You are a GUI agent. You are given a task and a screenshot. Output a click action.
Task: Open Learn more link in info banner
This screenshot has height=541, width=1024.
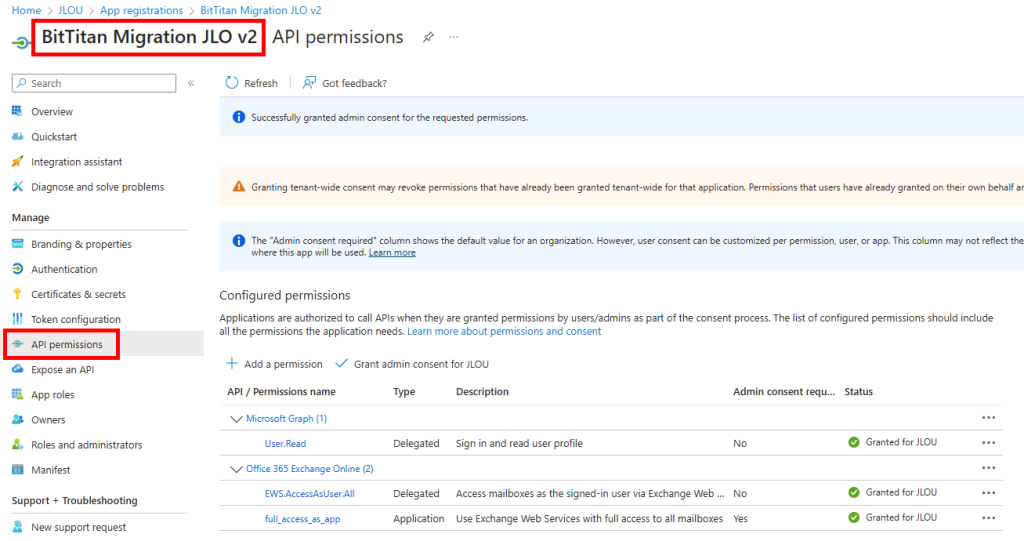[392, 253]
